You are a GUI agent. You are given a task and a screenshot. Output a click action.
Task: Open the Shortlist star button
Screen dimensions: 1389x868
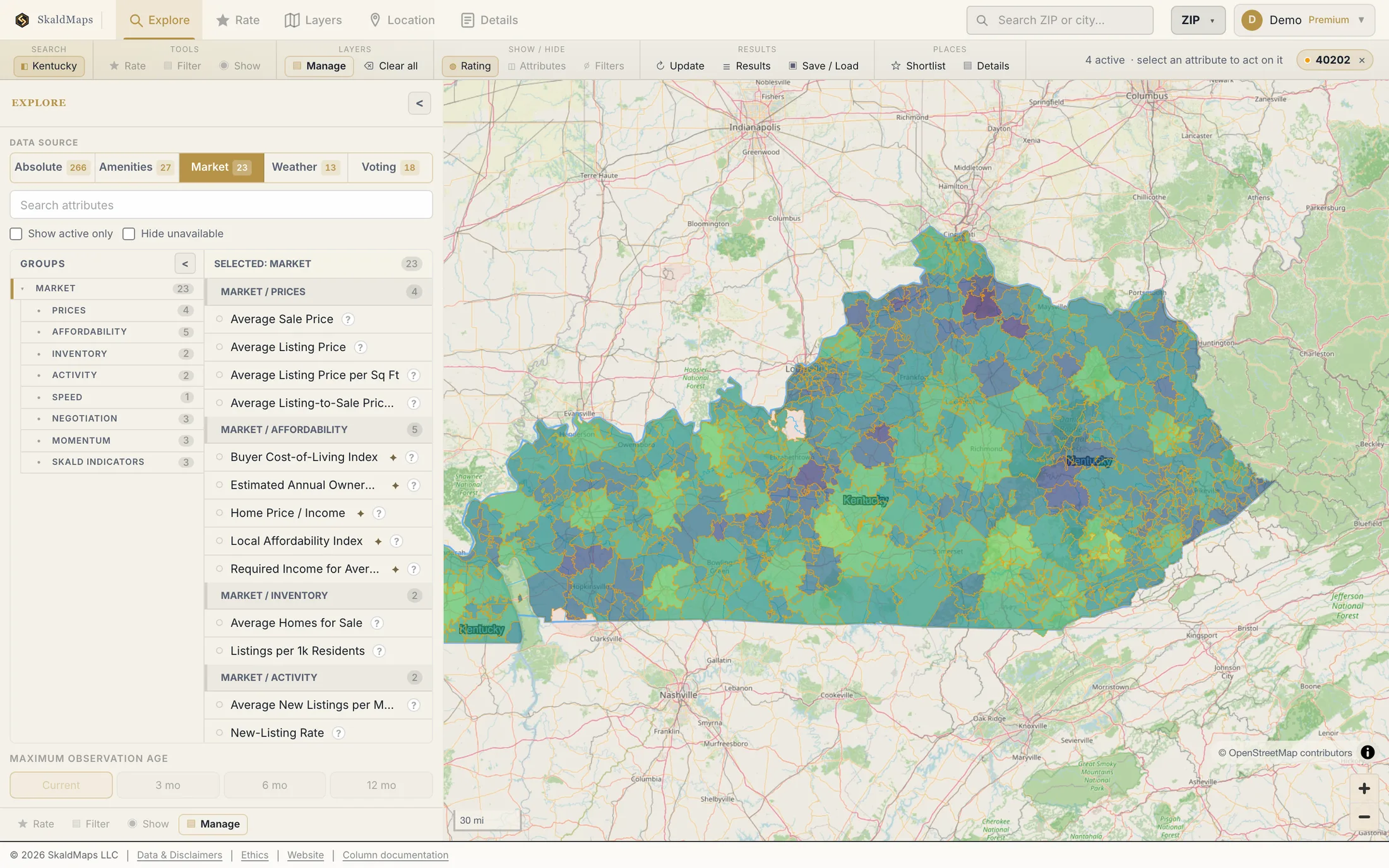click(x=918, y=66)
